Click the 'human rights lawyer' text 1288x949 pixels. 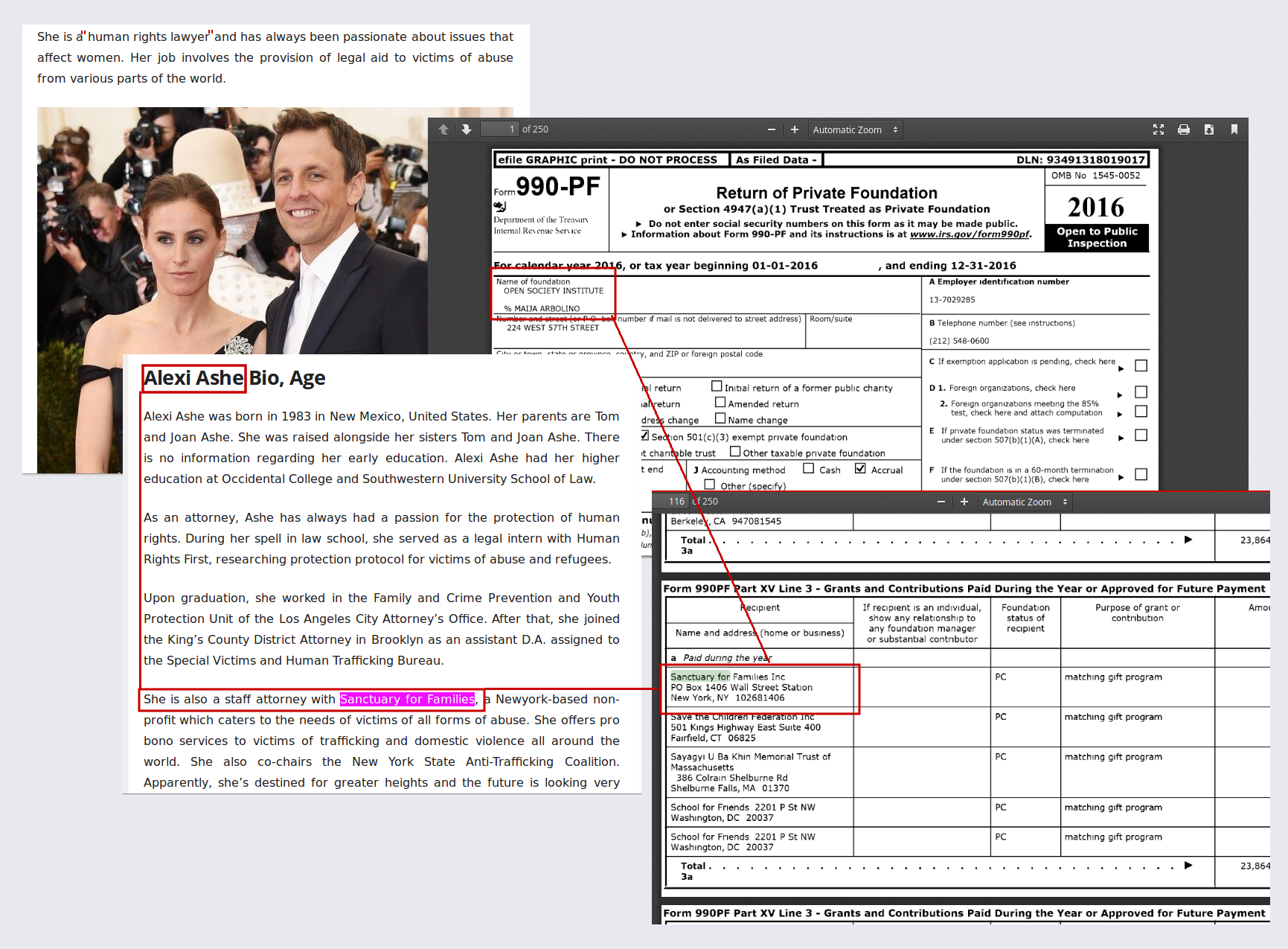[x=148, y=36]
